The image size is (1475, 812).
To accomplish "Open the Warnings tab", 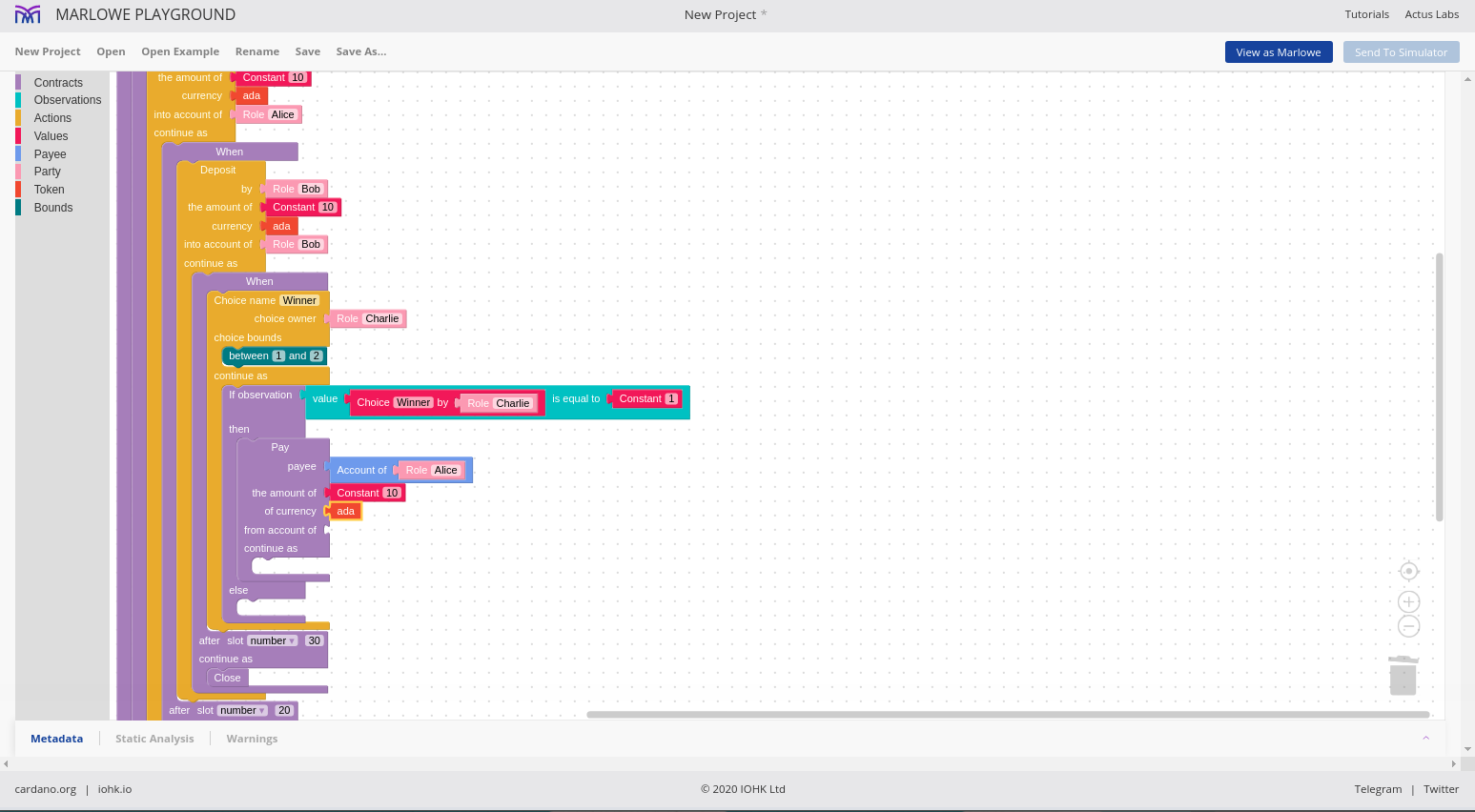I will (x=252, y=739).
